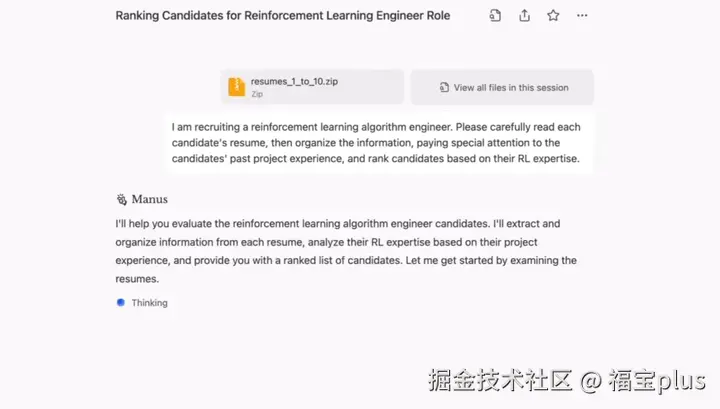Click the 掘金技术社区 watermark text
The image size is (720, 409).
click(x=499, y=380)
